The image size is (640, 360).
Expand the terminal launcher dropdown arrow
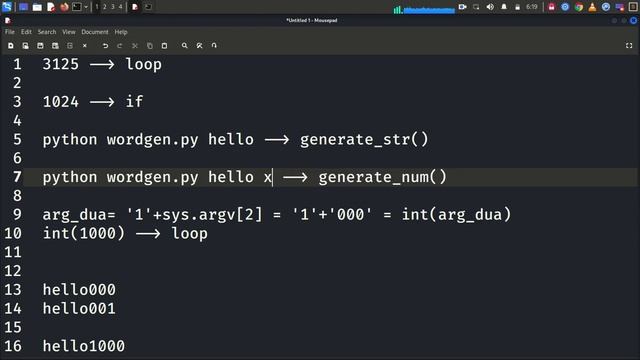86,7
